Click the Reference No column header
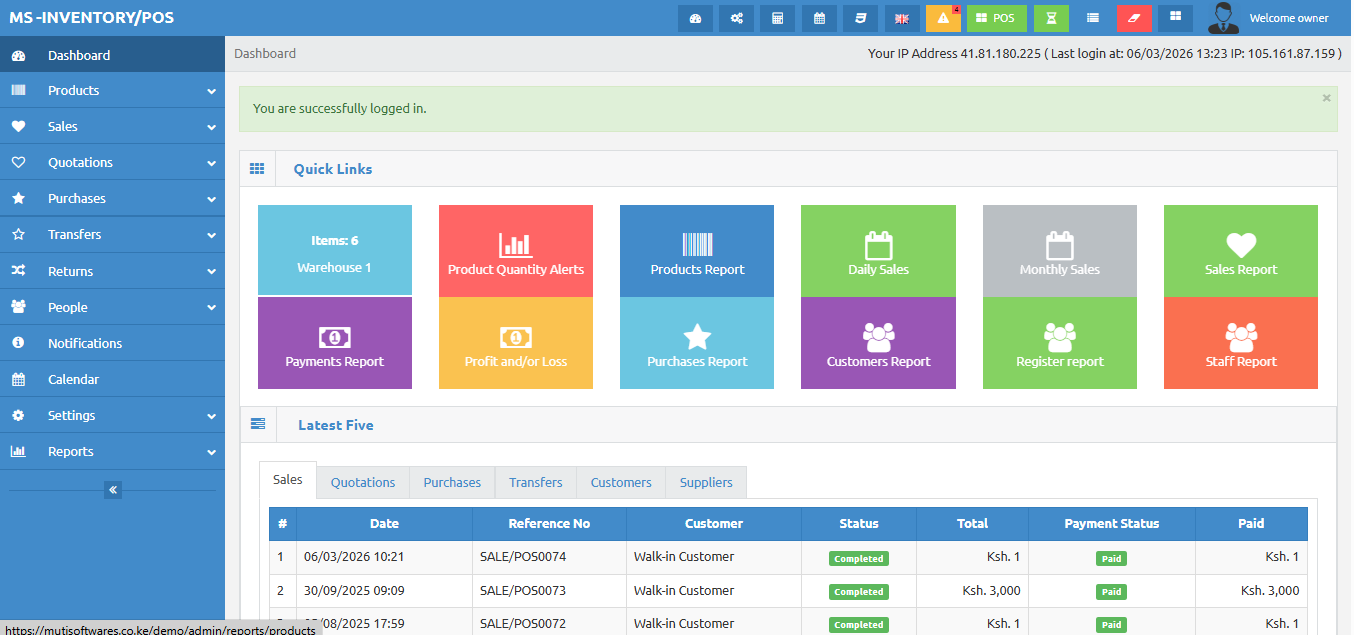Screen dimensions: 1354x635 [549, 523]
